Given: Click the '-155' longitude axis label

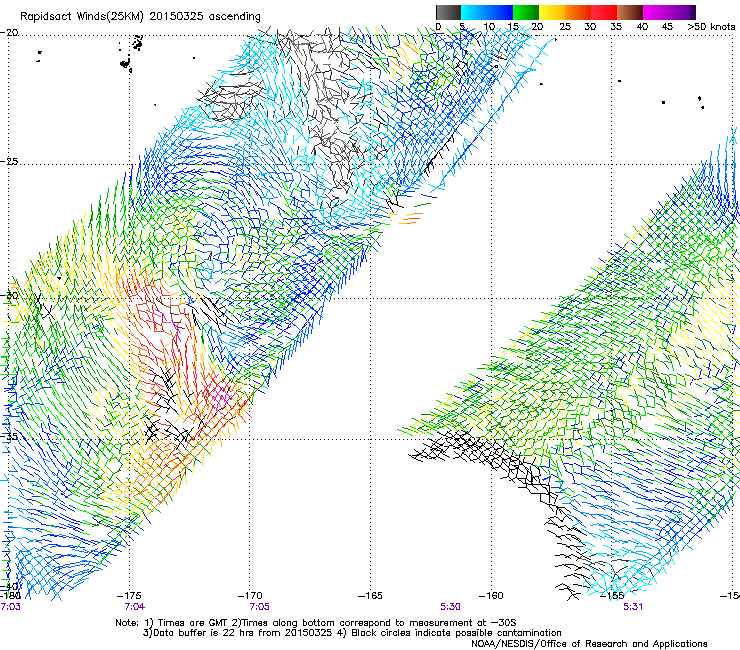Looking at the screenshot, I should (612, 596).
